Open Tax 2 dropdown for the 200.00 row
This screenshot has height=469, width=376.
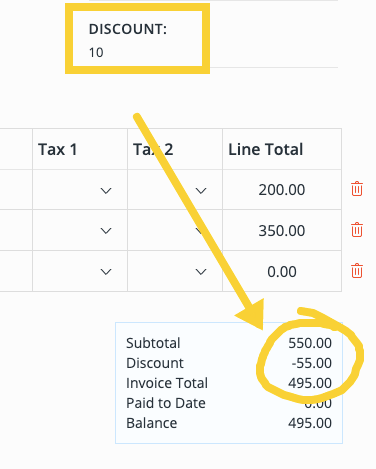point(175,190)
